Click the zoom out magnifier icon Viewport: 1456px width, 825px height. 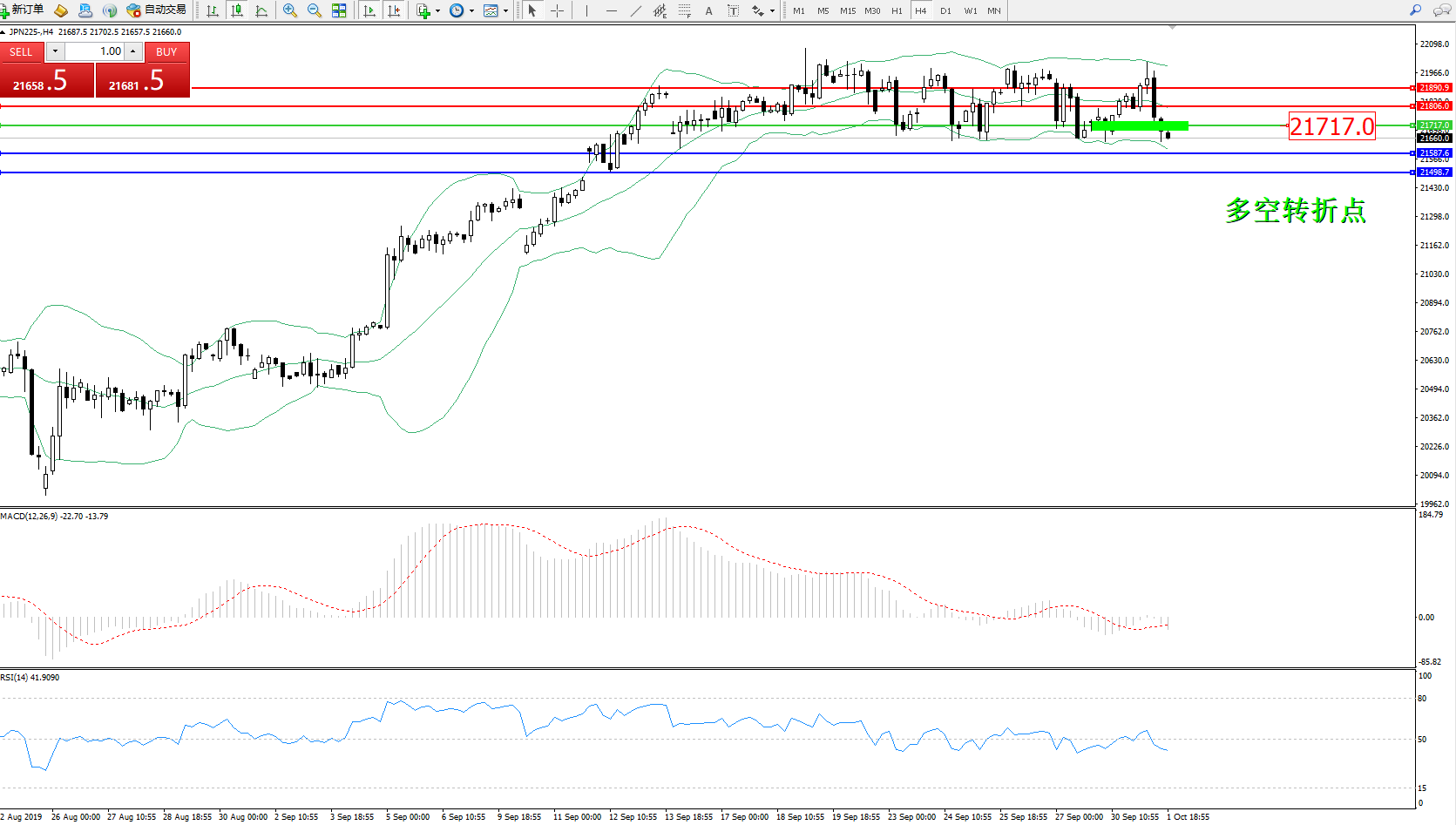tap(315, 10)
